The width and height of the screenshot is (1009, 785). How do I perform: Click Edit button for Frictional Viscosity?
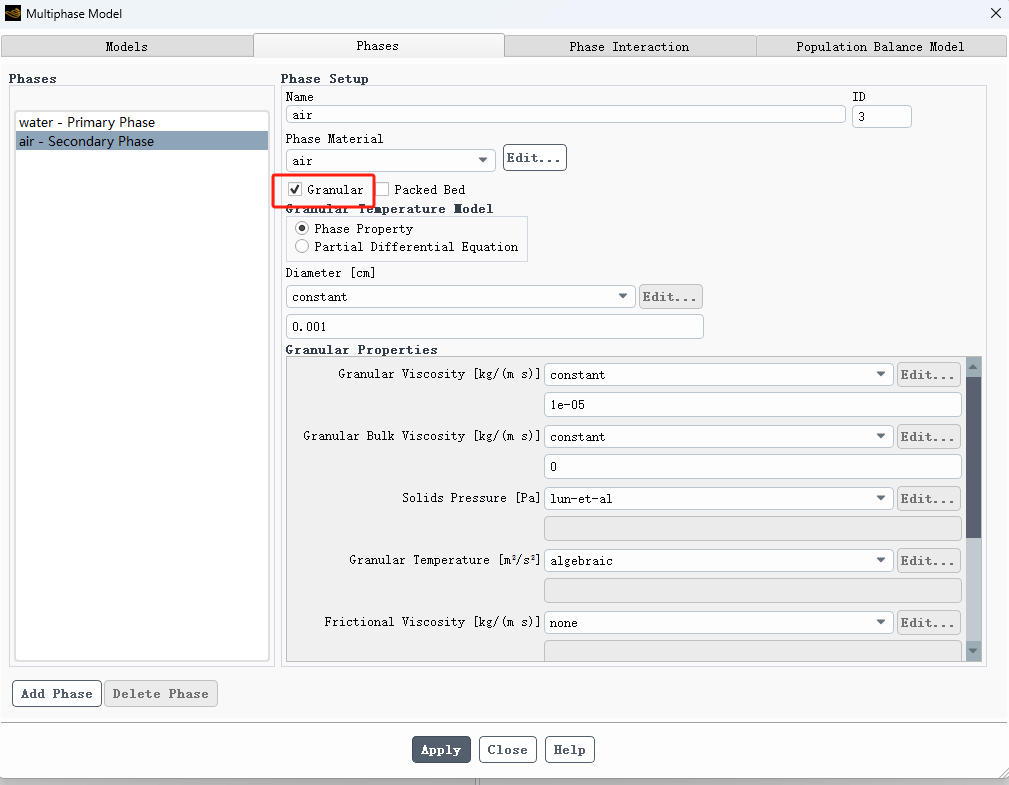928,622
